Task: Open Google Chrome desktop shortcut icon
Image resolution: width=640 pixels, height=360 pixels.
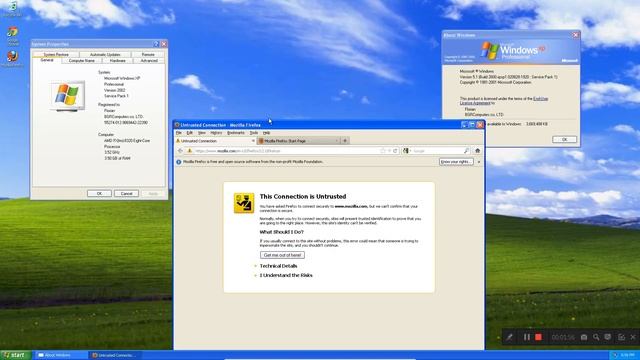Action: click(12, 32)
